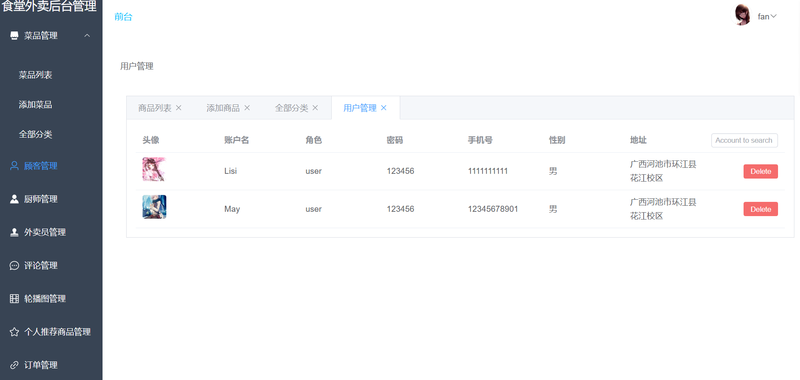Delete the May user row
The width and height of the screenshot is (800, 380).
pos(760,209)
